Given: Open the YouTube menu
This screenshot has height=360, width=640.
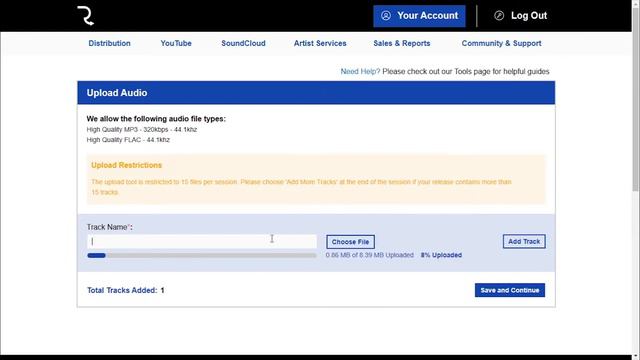Looking at the screenshot, I should (x=176, y=43).
